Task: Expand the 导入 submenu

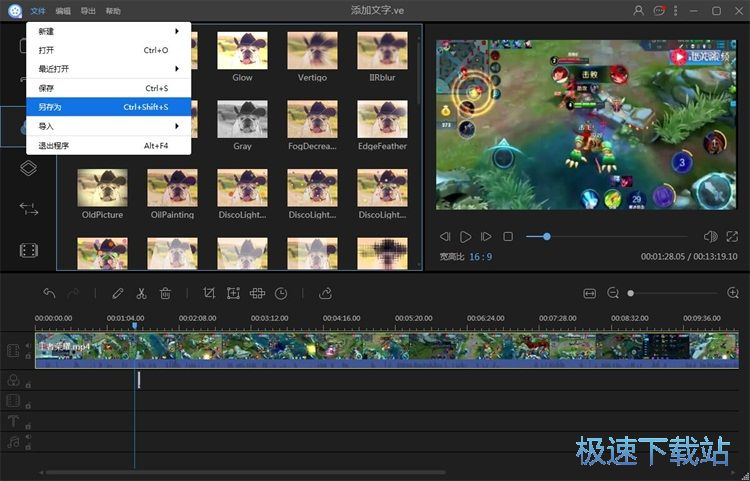Action: pyautogui.click(x=109, y=126)
